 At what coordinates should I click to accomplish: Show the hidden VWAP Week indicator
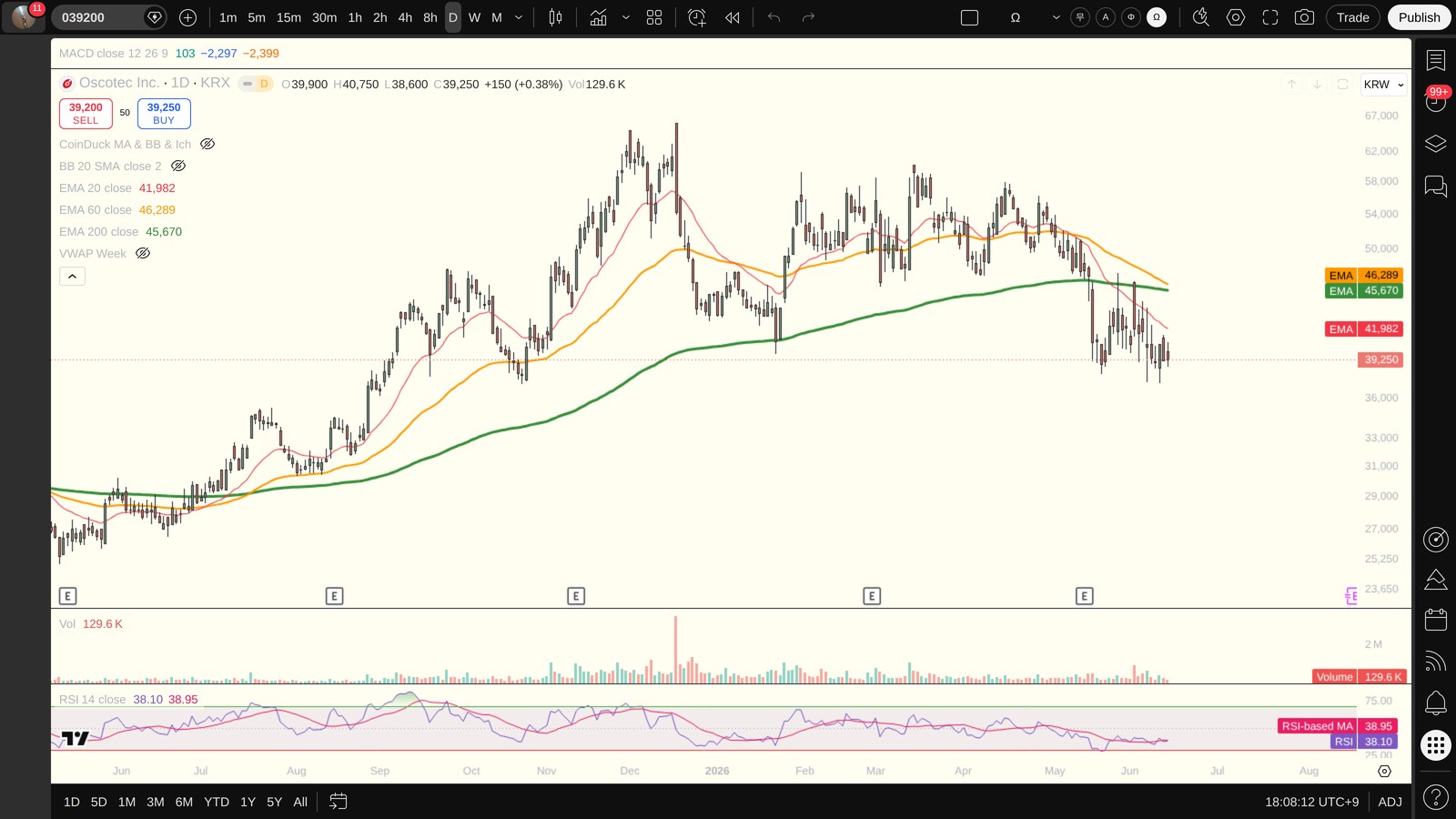point(143,253)
